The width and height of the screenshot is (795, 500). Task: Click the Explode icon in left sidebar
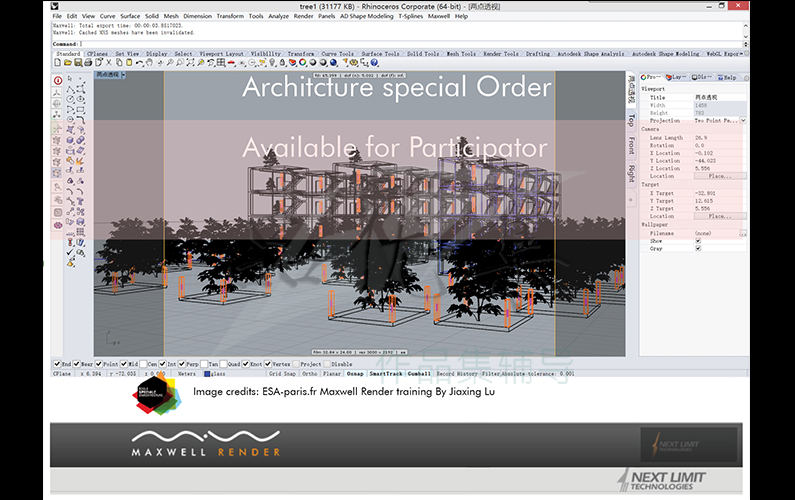(81, 160)
